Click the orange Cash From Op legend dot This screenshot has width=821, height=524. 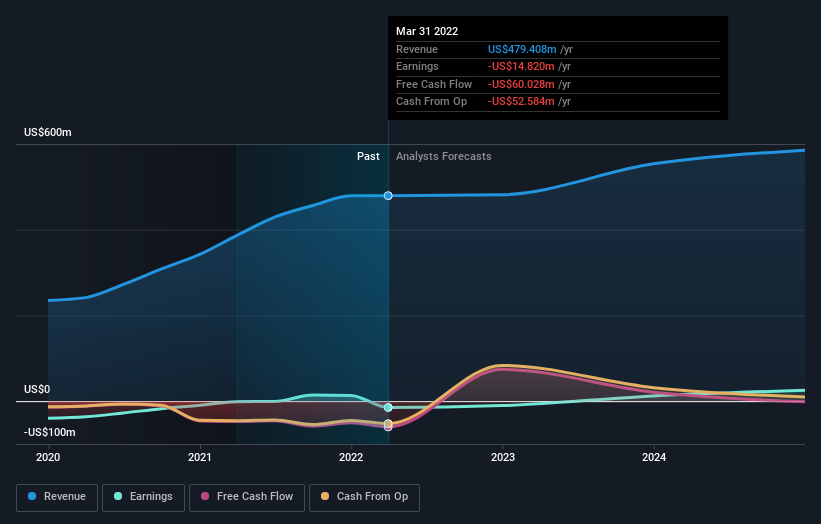(x=325, y=496)
